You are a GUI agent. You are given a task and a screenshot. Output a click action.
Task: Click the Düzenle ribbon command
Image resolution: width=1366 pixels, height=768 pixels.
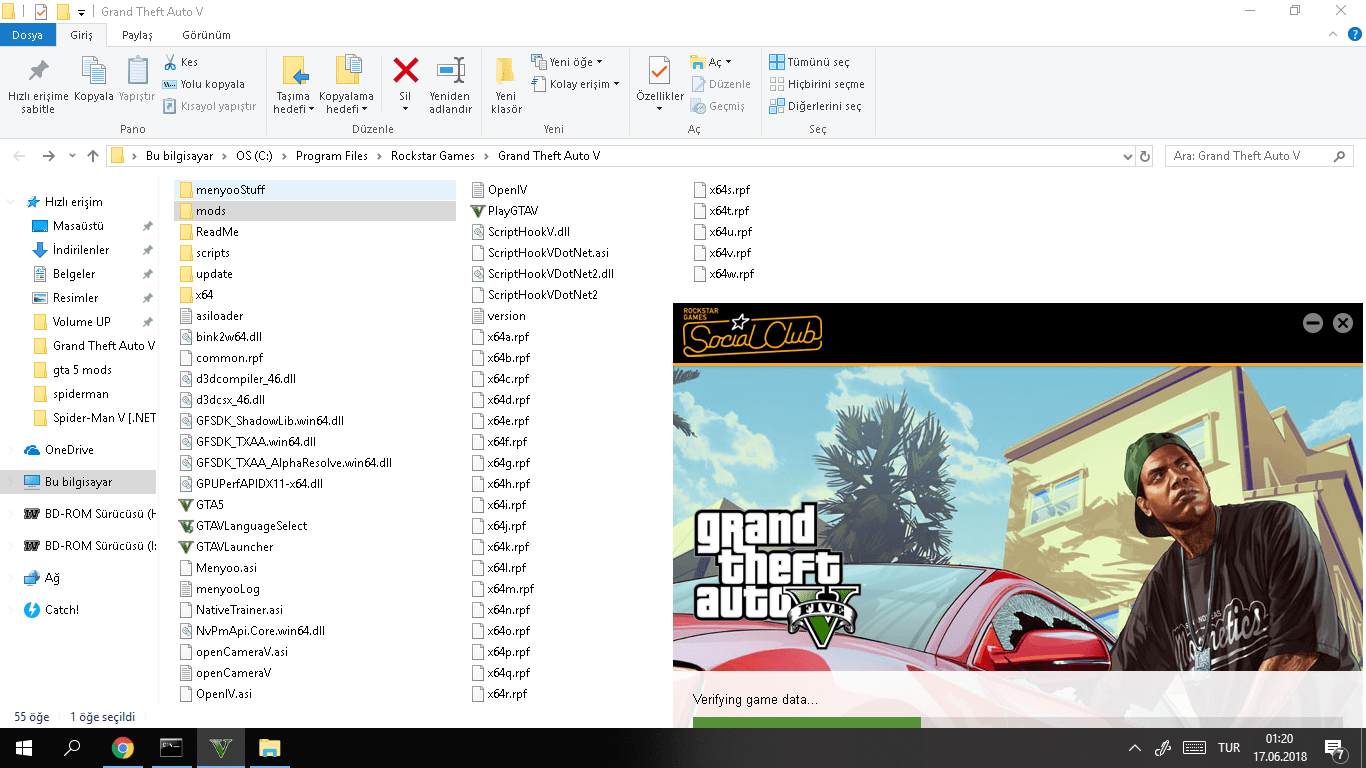(x=720, y=84)
